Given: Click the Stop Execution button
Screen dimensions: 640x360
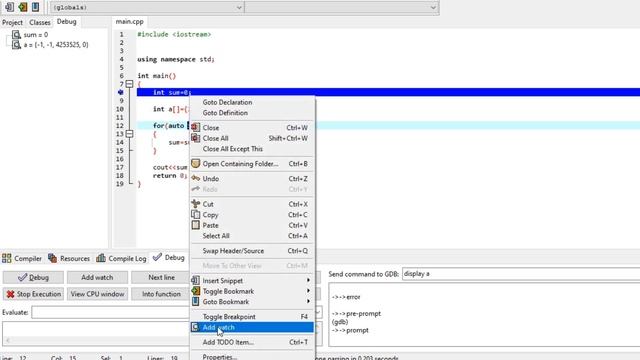Looking at the screenshot, I should point(33,294).
